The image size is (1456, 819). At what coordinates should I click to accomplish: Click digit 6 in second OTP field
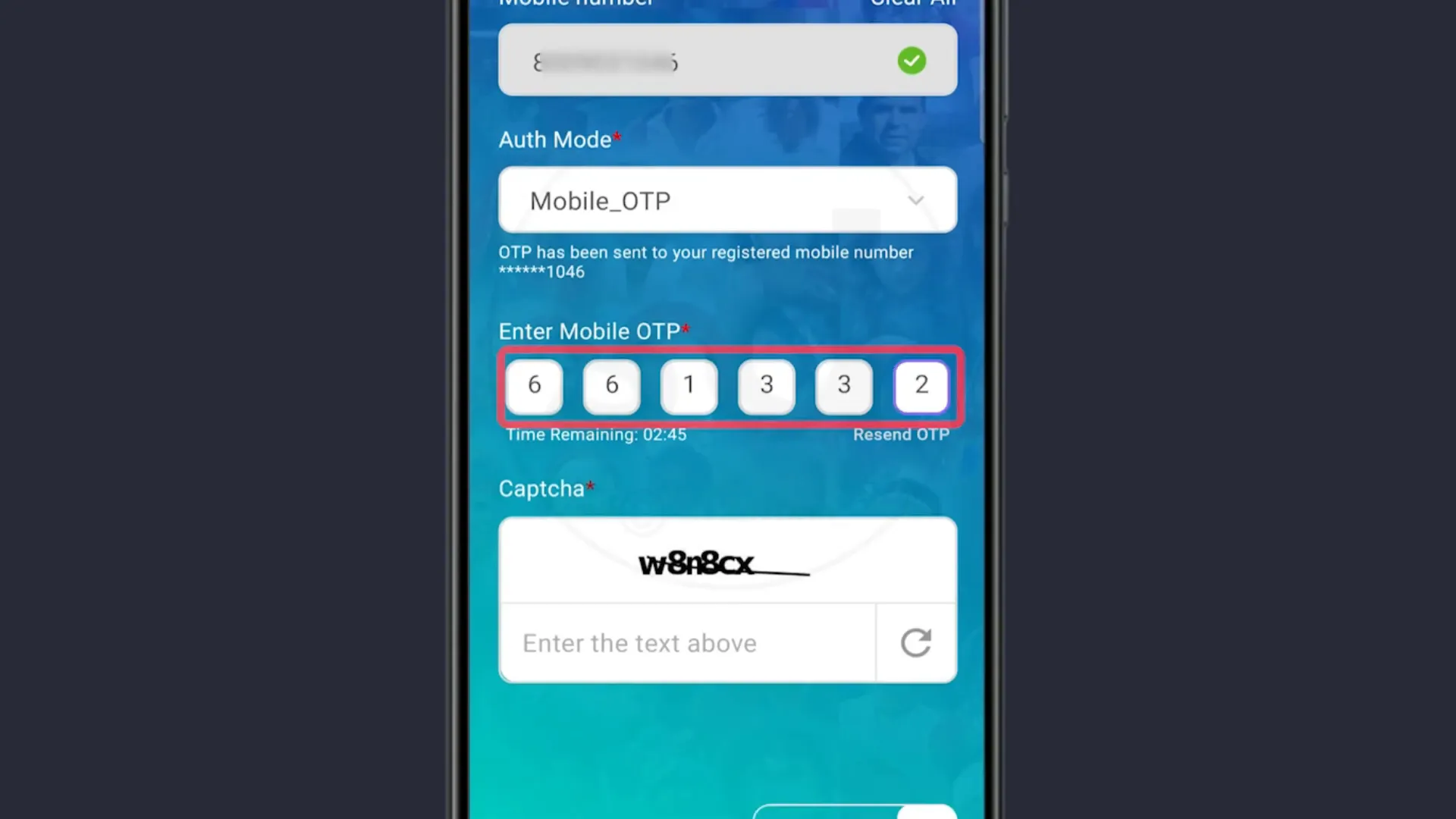(611, 385)
